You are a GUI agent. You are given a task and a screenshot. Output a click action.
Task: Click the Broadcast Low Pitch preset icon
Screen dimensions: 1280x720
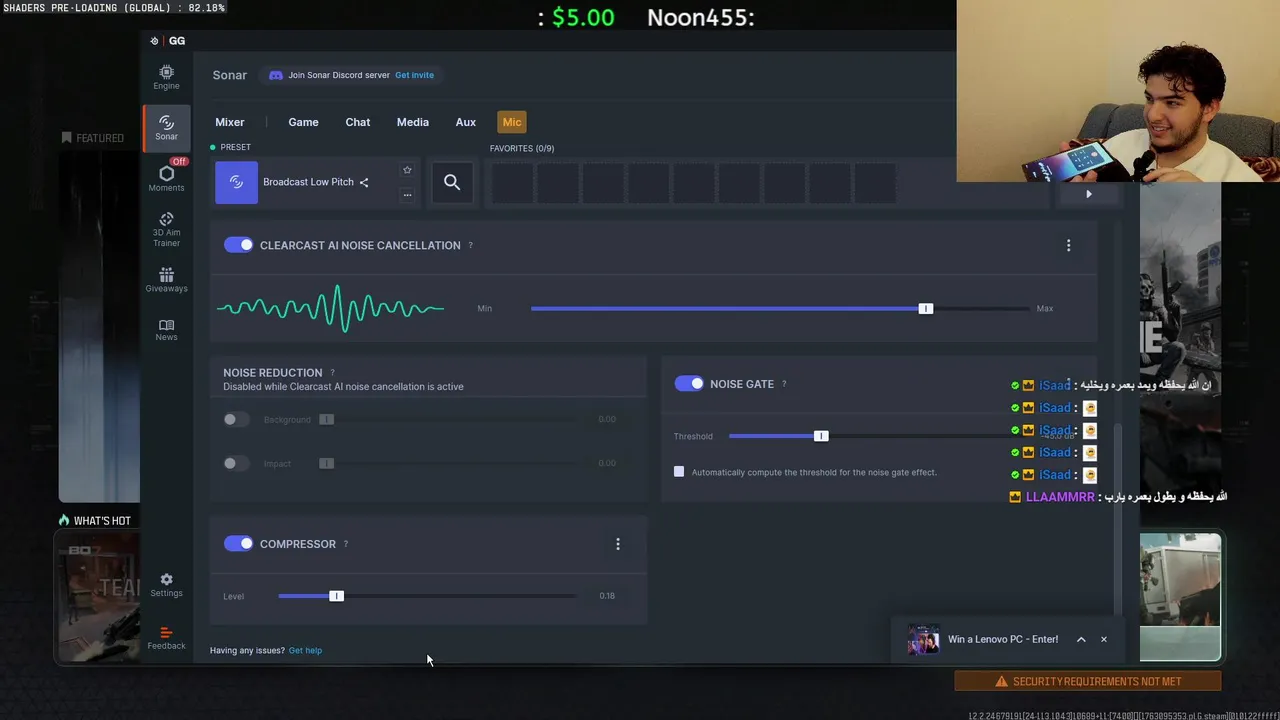click(x=236, y=182)
